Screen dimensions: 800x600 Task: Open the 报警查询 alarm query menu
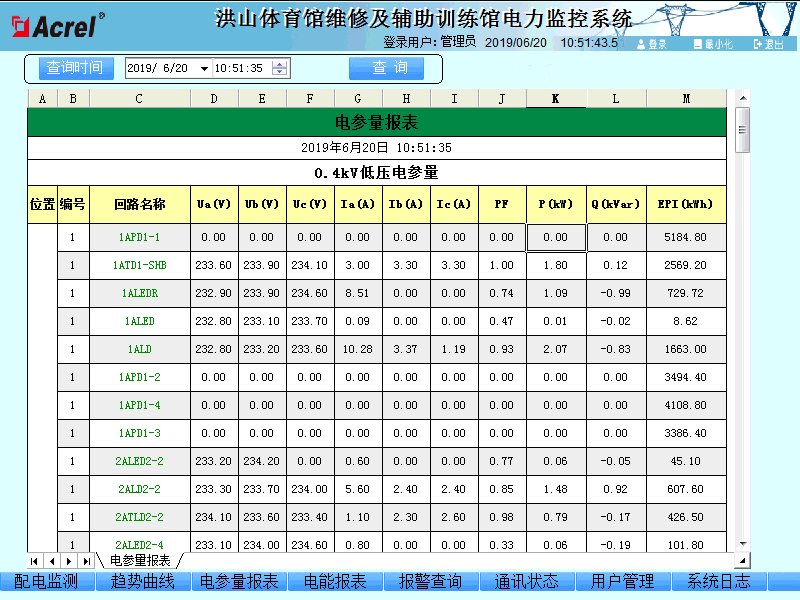coord(431,581)
